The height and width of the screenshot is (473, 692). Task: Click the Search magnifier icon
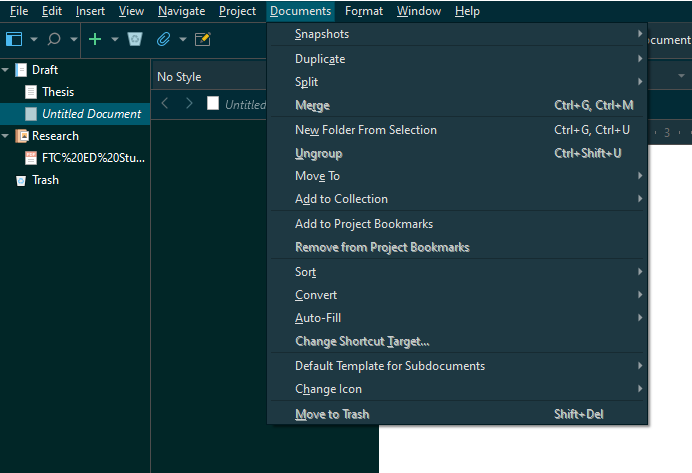[54, 39]
